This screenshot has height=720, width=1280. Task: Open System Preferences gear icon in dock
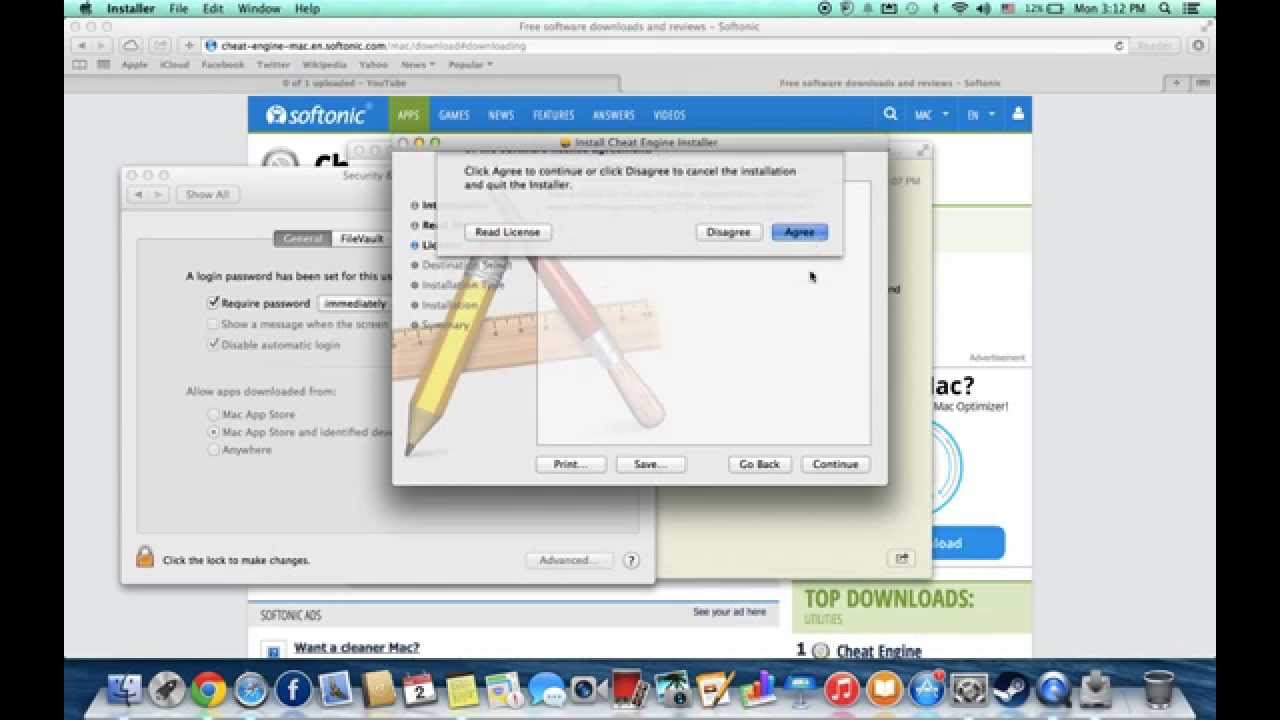pos(969,689)
